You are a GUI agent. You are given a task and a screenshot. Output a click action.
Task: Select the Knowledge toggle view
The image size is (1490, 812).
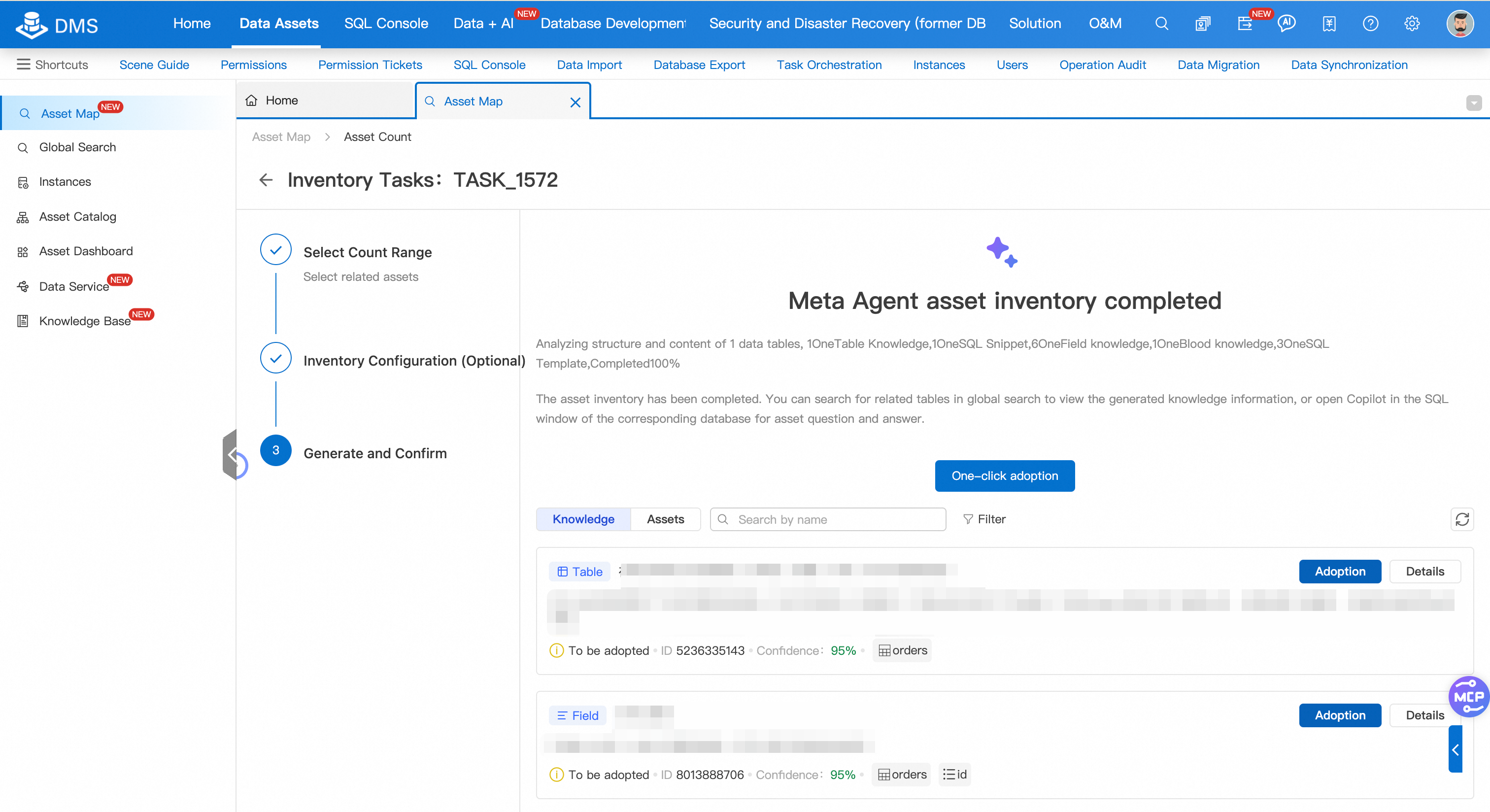click(x=583, y=519)
